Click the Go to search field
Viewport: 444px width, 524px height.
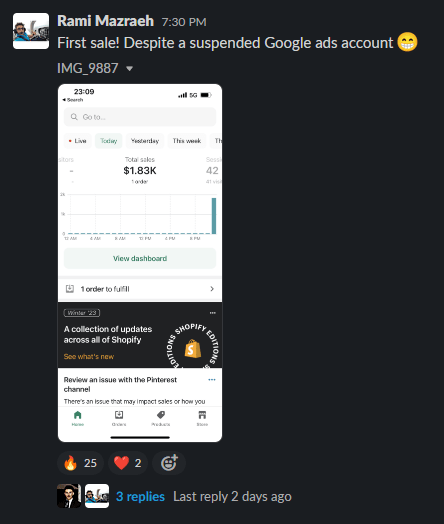pyautogui.click(x=140, y=117)
